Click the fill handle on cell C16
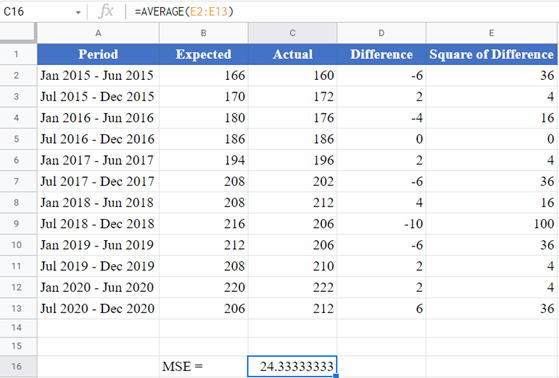559x378 pixels. click(336, 376)
